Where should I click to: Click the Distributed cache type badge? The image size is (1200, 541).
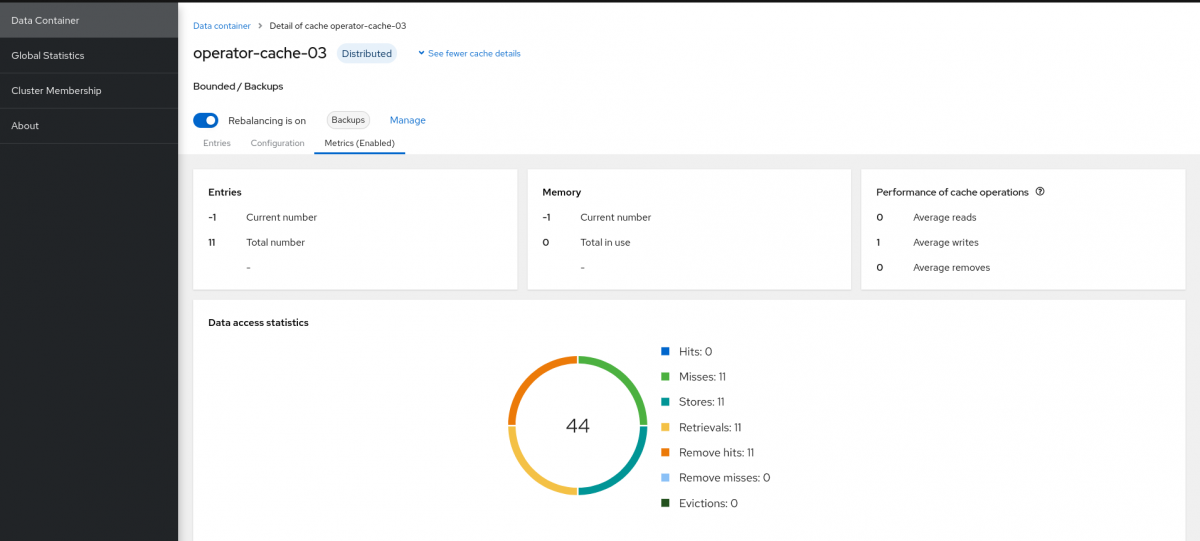367,53
